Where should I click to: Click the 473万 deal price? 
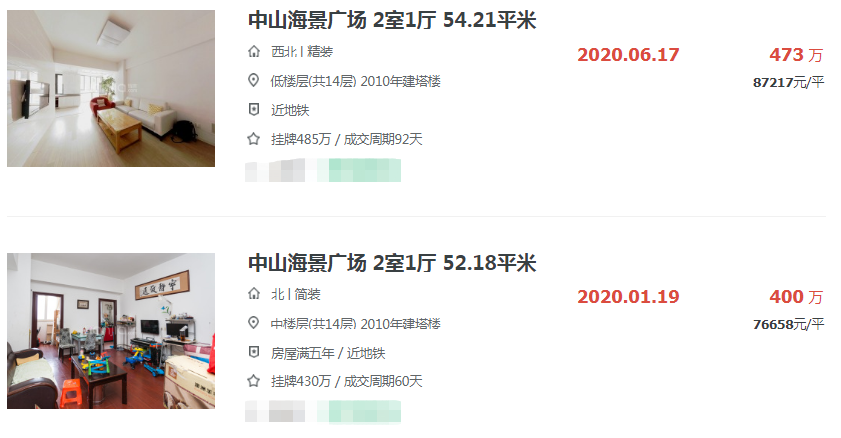(796, 55)
